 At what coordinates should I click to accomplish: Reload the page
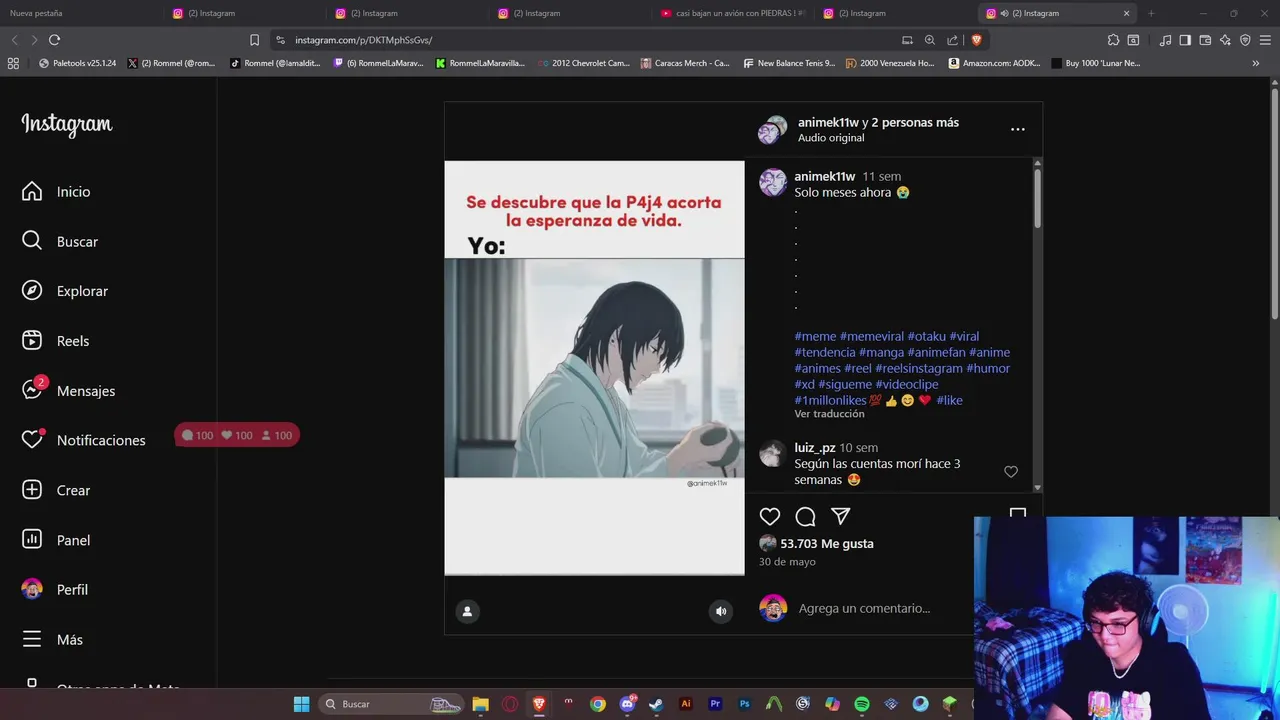(54, 40)
